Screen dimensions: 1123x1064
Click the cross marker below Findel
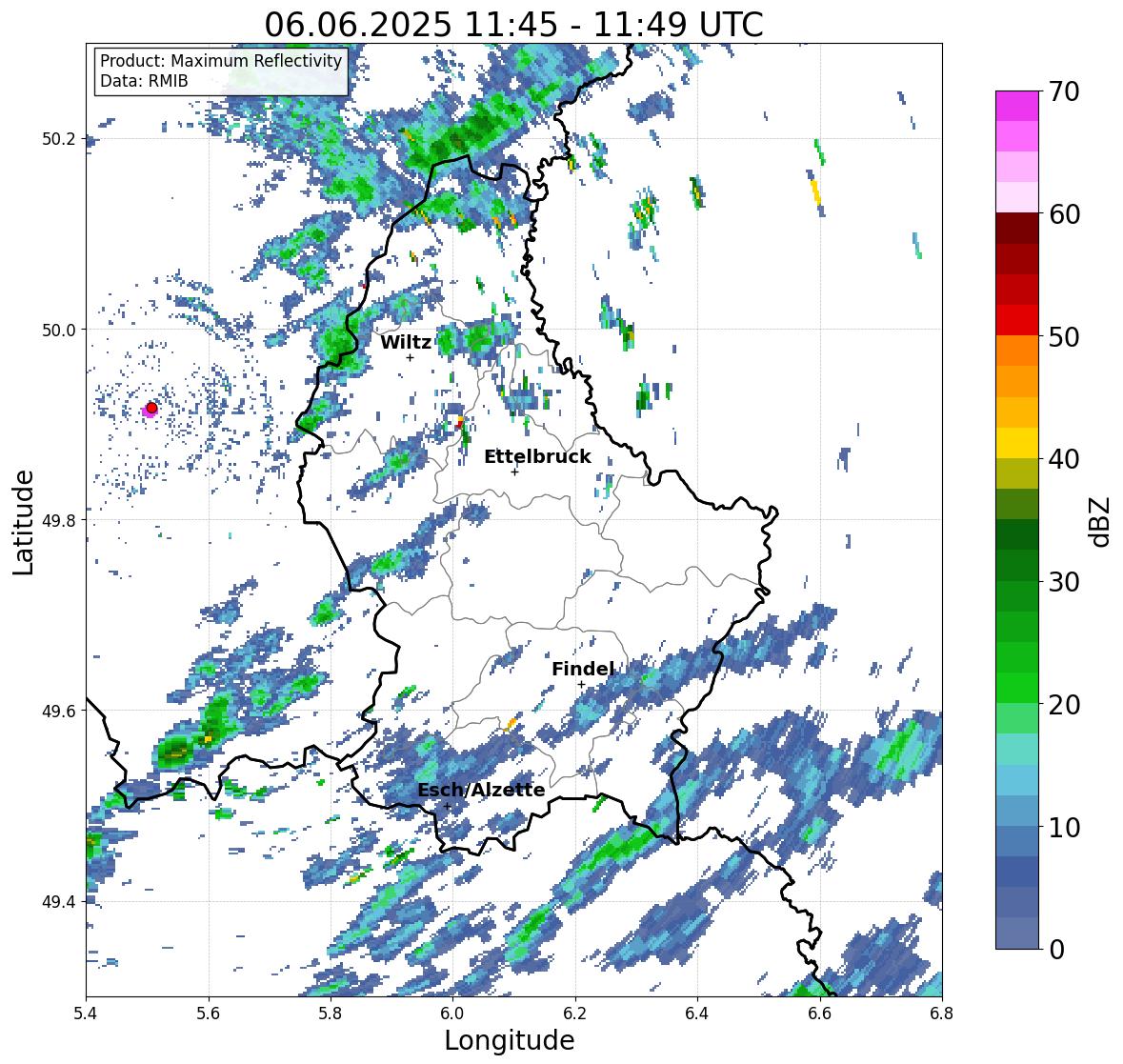click(x=581, y=685)
